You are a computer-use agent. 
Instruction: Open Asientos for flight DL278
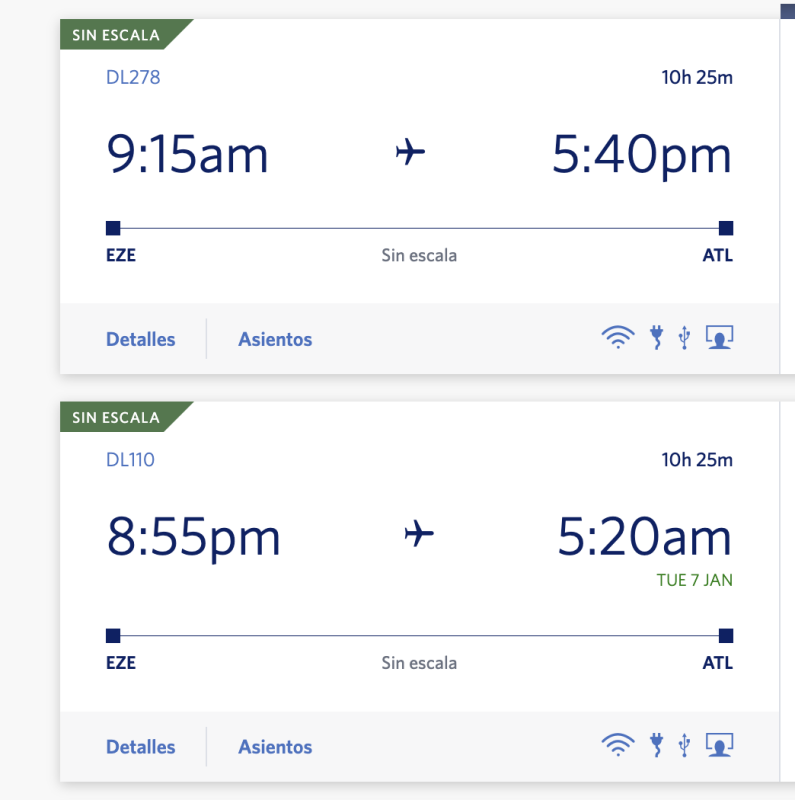point(275,339)
